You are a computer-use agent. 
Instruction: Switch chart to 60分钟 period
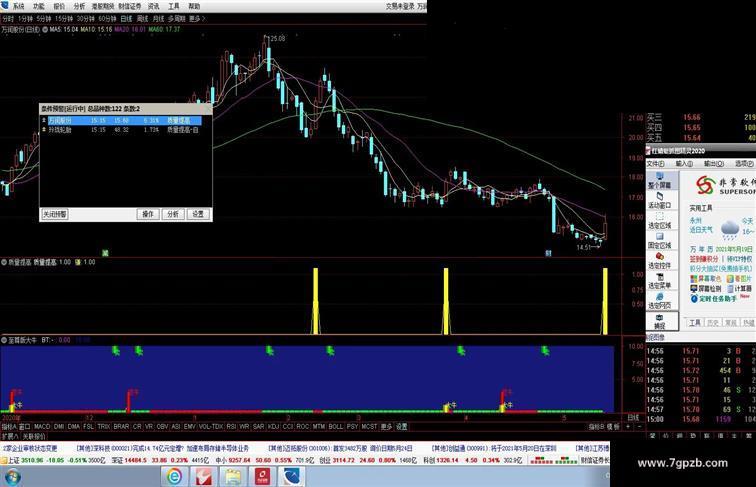pos(108,19)
